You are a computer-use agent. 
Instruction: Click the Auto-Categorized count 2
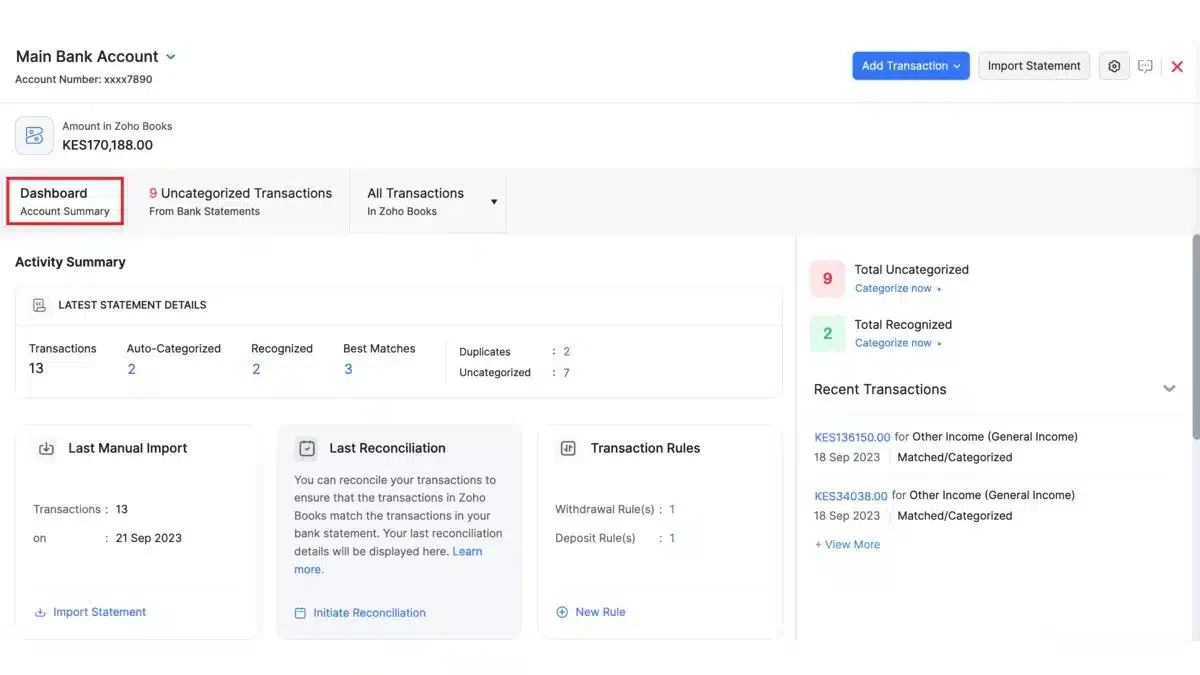[x=131, y=369]
